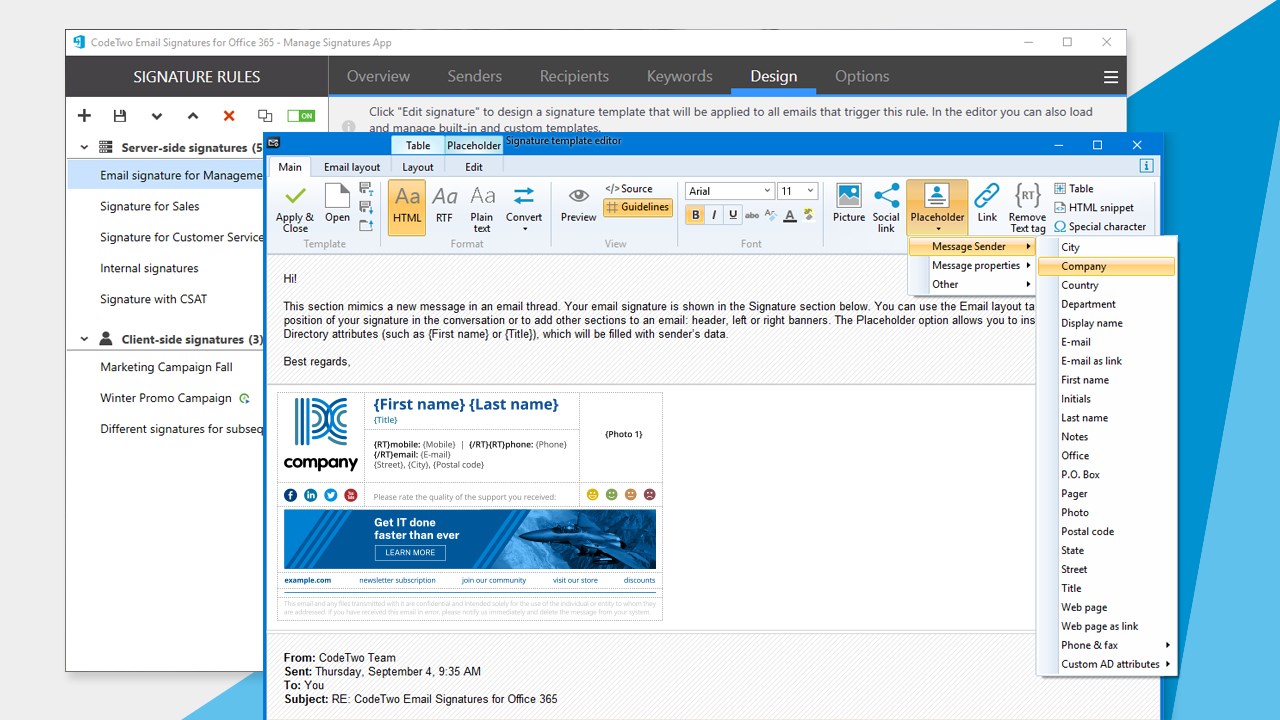Click the font color A button
This screenshot has height=720, width=1280.
tap(790, 215)
